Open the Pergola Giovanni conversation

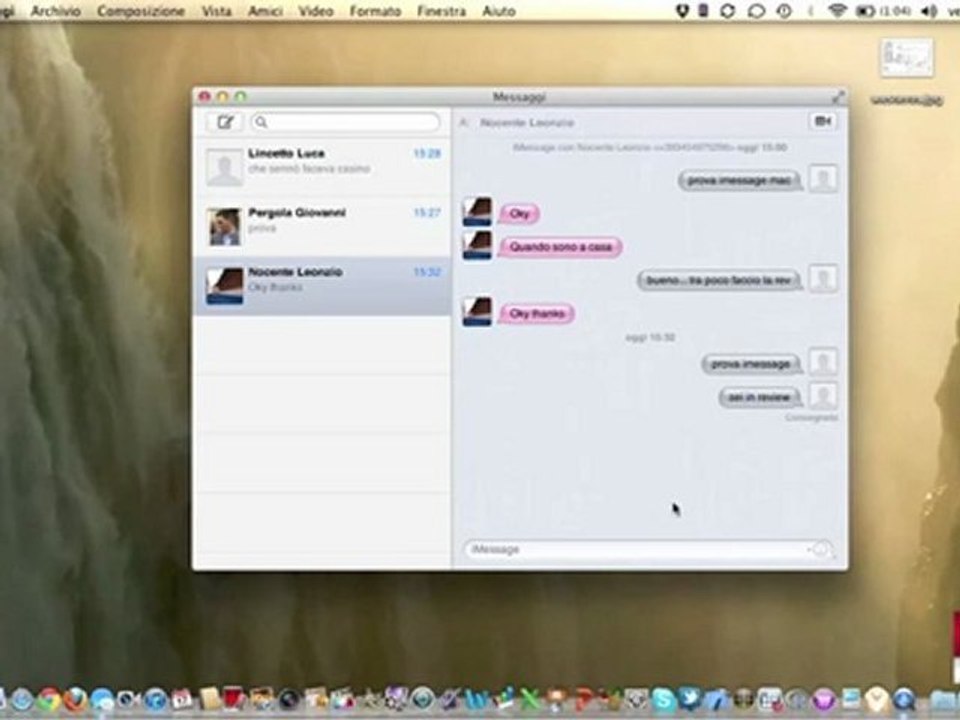point(323,227)
